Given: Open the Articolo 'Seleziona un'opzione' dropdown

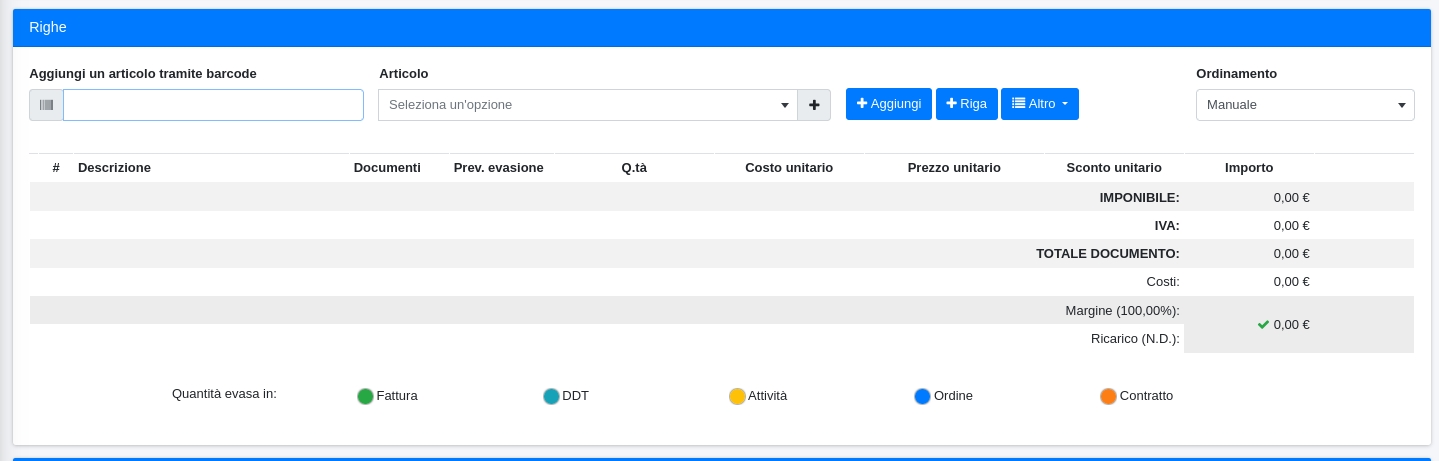Looking at the screenshot, I should tap(588, 105).
